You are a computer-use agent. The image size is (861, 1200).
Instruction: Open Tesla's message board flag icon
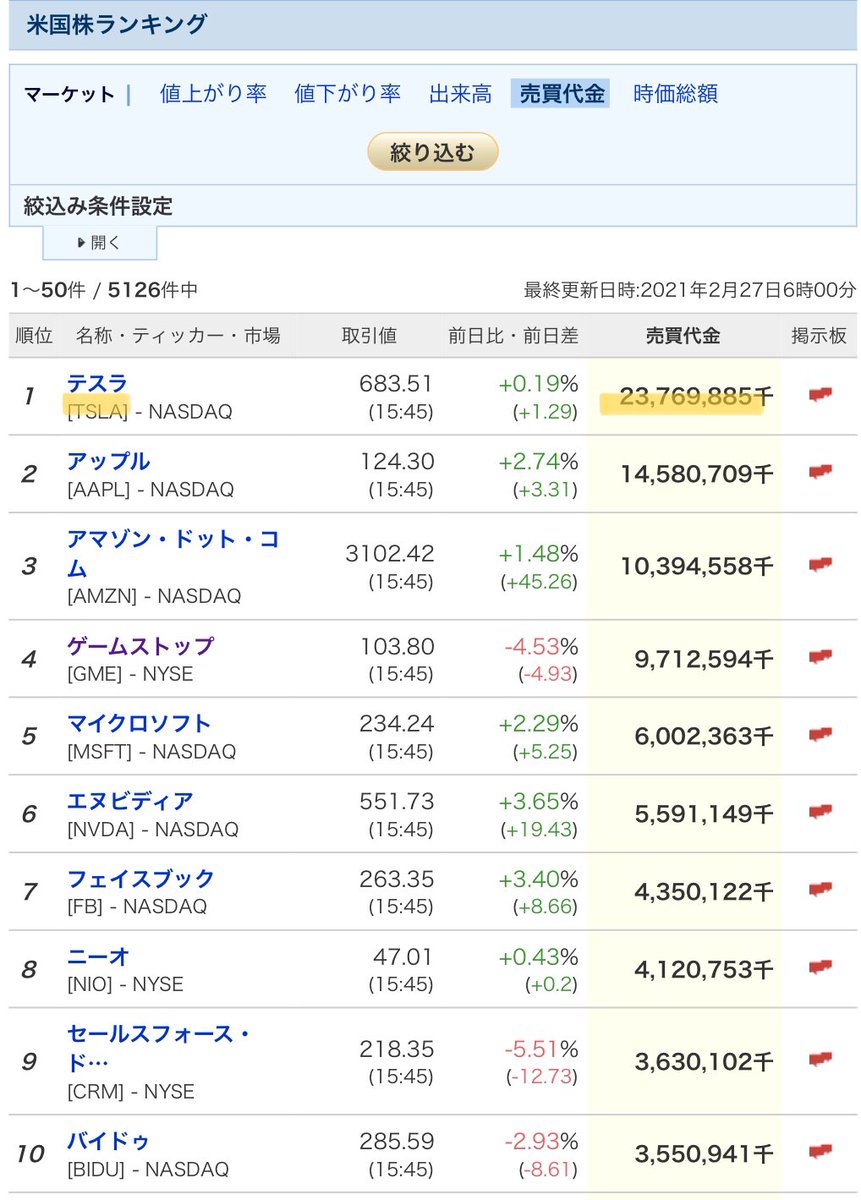tap(821, 395)
